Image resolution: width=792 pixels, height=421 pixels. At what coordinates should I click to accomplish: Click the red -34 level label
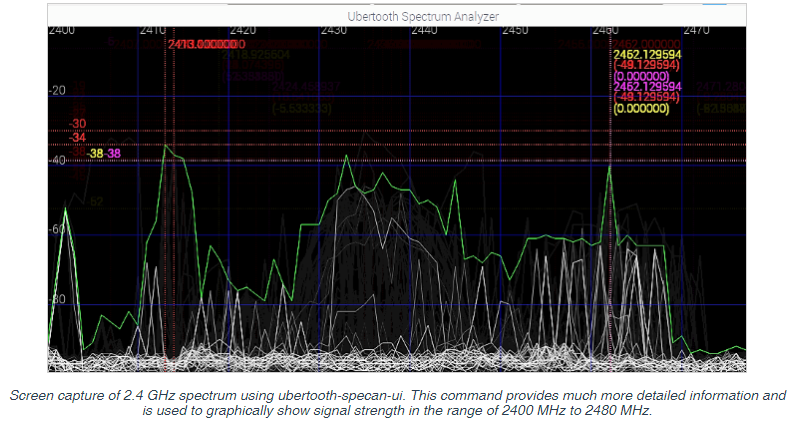coord(77,137)
